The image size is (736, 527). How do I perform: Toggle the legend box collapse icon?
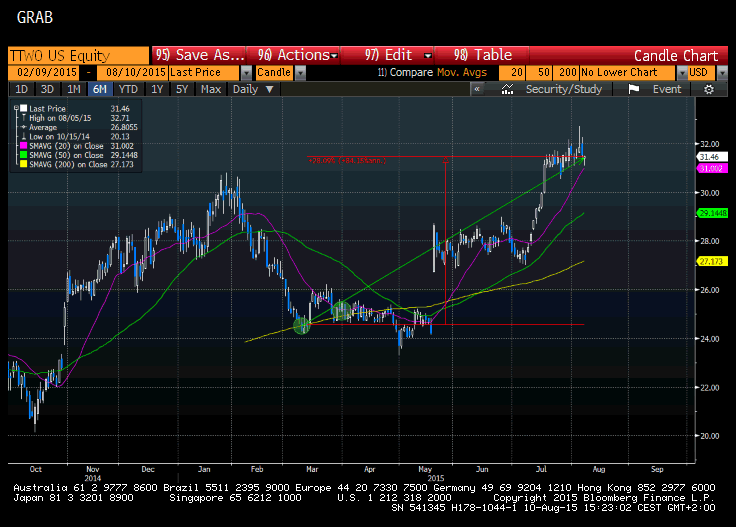16,108
